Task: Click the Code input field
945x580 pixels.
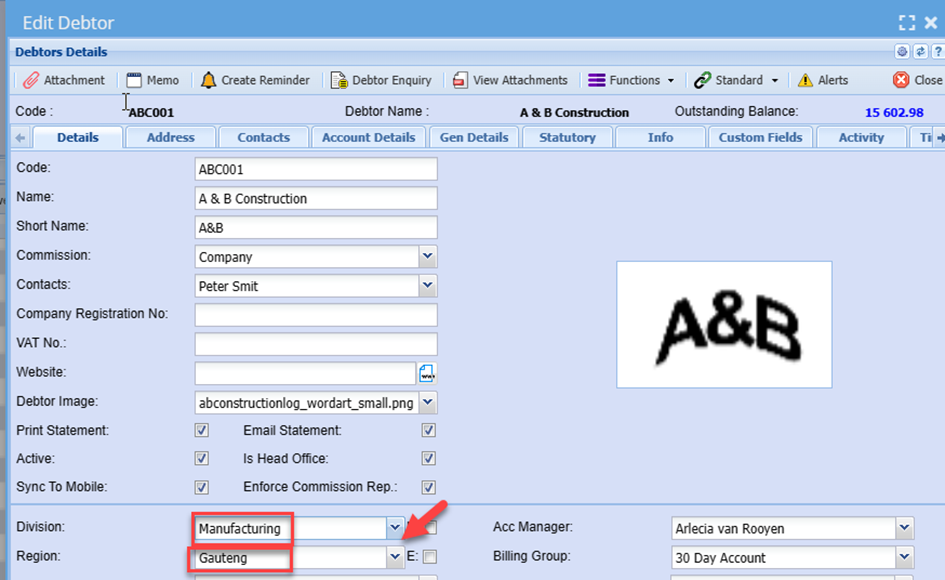Action: (316, 169)
